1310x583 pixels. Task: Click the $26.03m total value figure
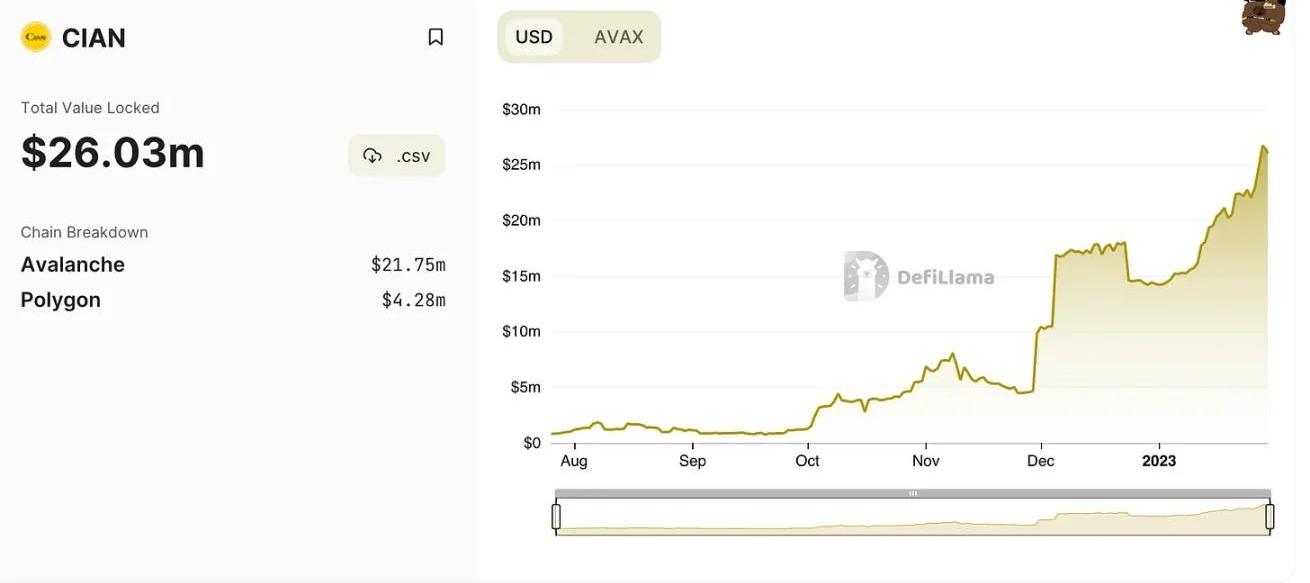coord(113,152)
